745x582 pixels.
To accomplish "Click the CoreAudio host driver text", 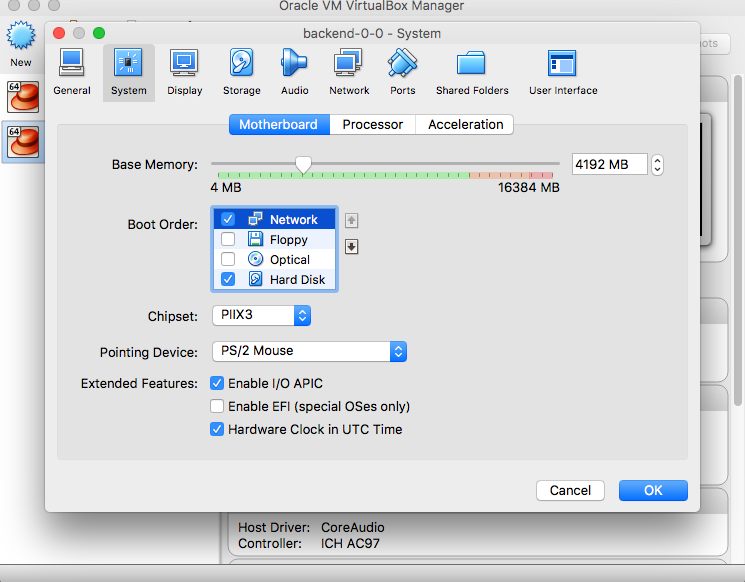I will (x=353, y=527).
